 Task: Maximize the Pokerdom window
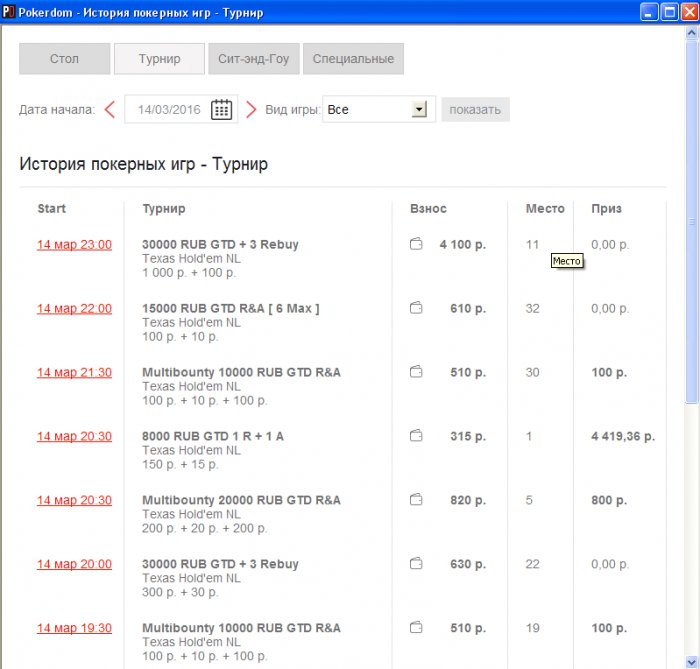point(670,12)
